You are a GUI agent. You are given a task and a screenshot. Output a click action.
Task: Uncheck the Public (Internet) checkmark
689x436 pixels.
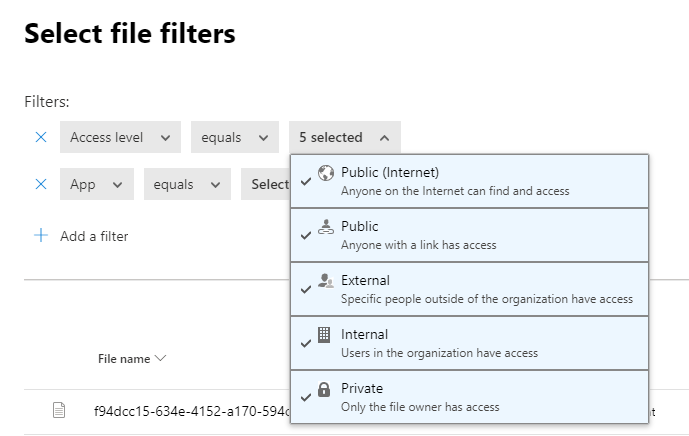305,182
